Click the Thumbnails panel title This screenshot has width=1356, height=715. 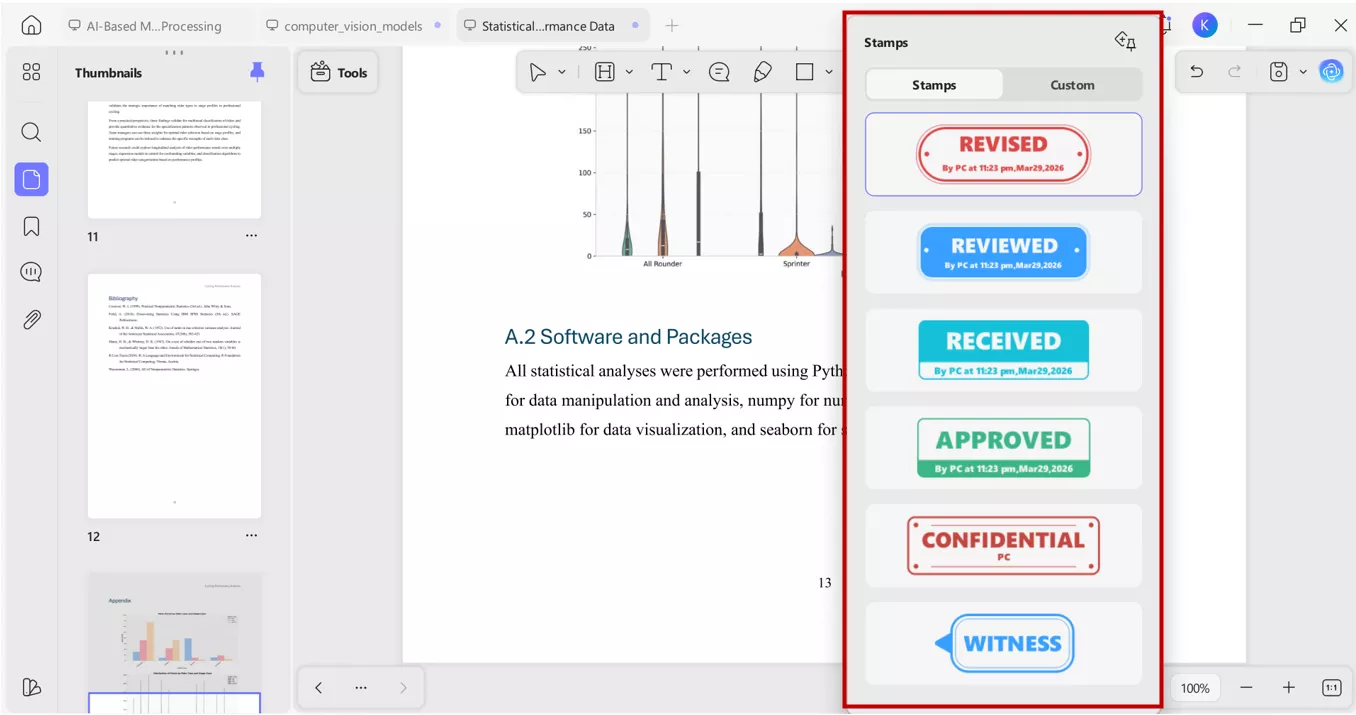pyautogui.click(x=108, y=72)
